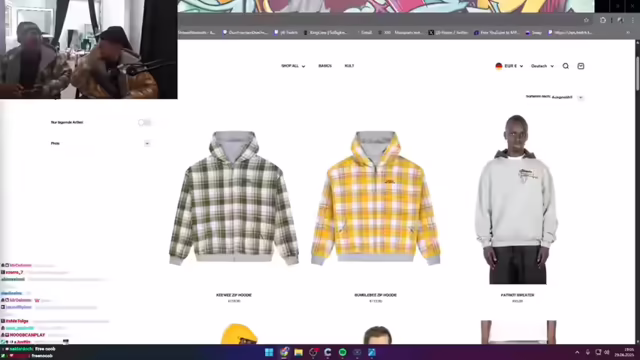The image size is (640, 360).
Task: Open the white C app in taskbar
Action: pyautogui.click(x=328, y=352)
